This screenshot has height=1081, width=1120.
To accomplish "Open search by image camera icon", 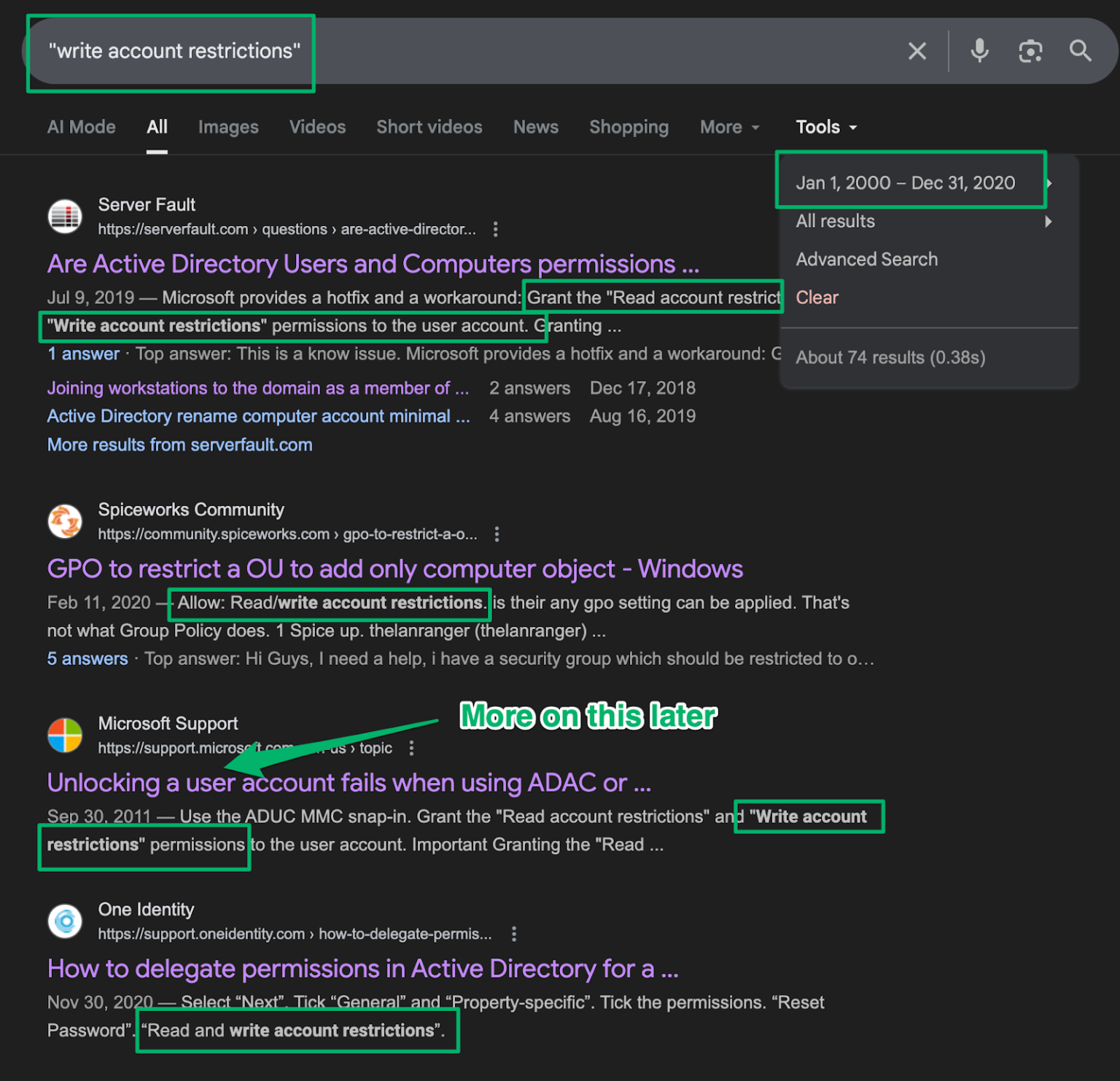I will point(1030,51).
